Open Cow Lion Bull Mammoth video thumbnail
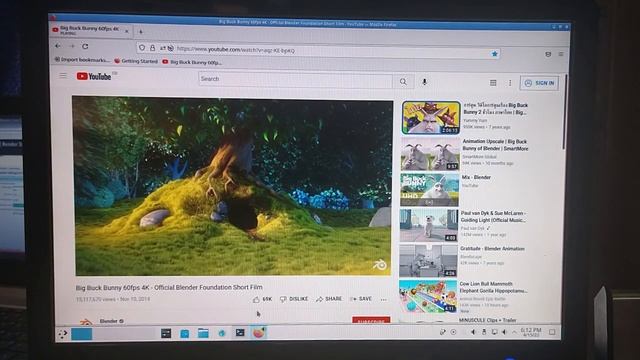Image resolution: width=640 pixels, height=360 pixels. point(428,296)
